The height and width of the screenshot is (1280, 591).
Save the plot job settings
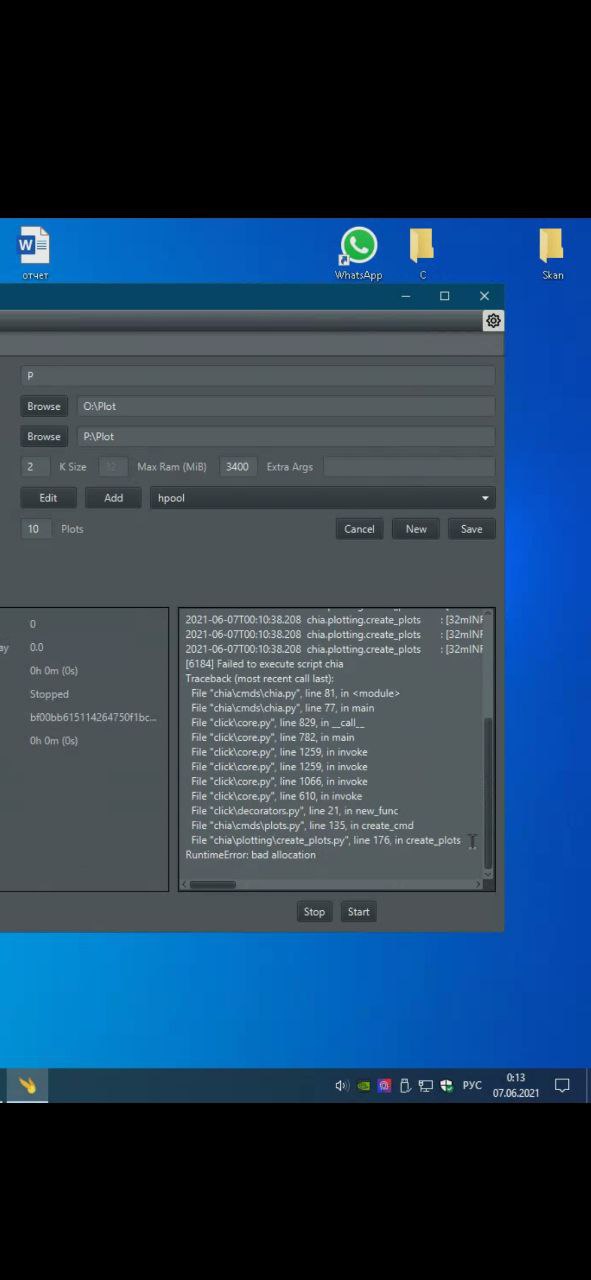[471, 529]
